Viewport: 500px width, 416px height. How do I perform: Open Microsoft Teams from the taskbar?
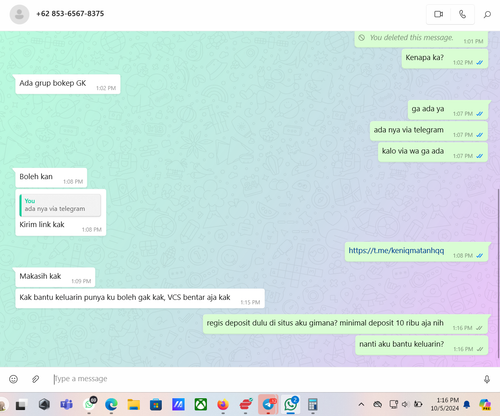66,405
